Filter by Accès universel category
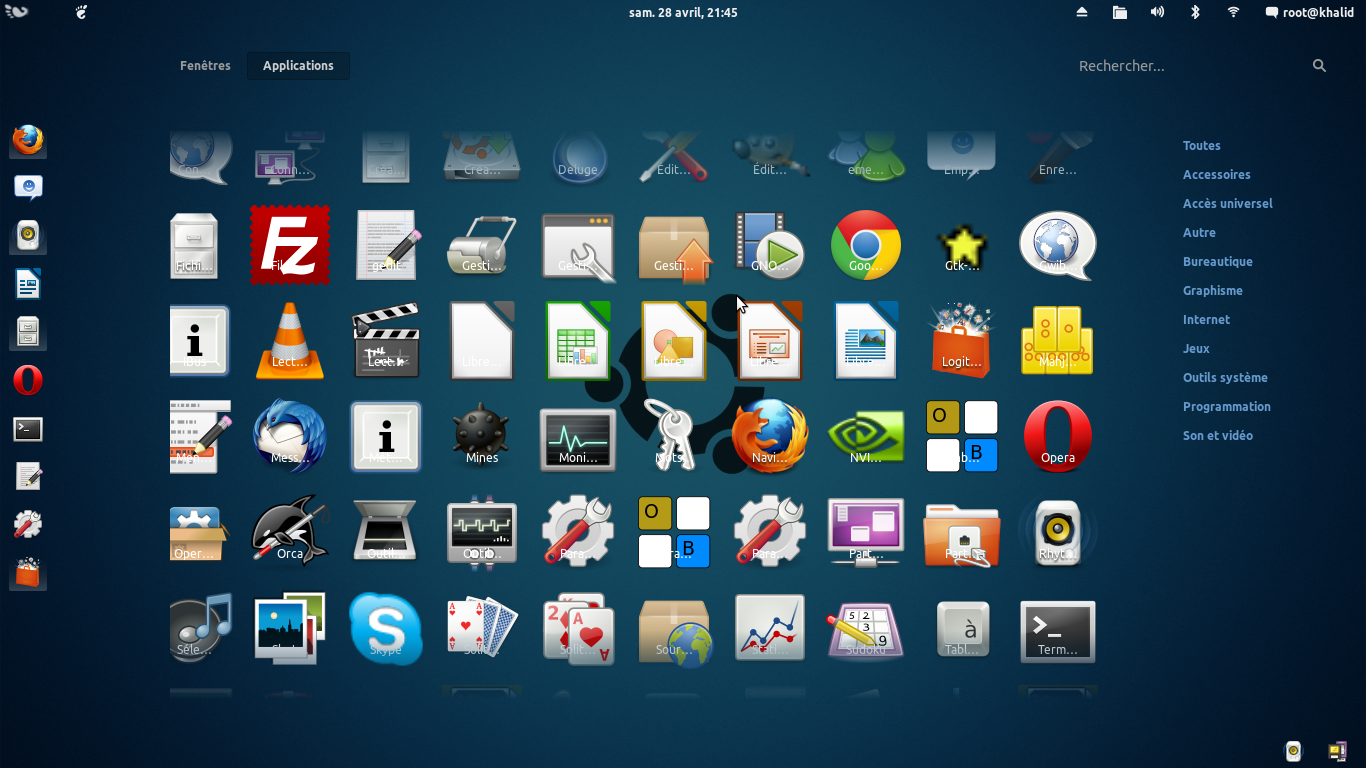This screenshot has width=1366, height=768. (1228, 203)
